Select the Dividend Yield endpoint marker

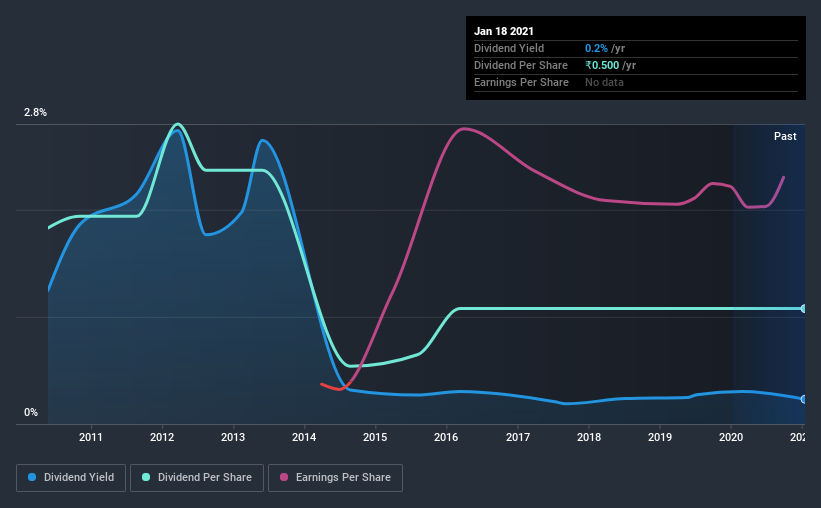[804, 399]
